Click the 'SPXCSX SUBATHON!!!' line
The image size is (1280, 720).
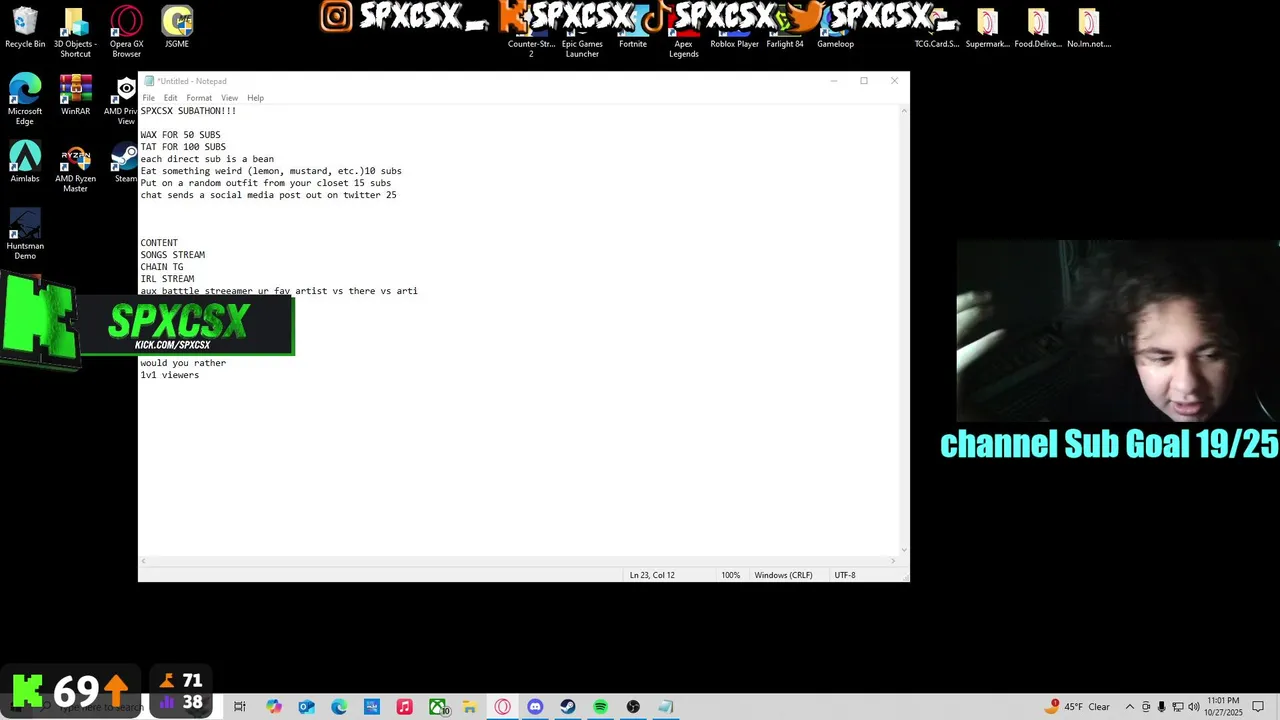tap(188, 111)
